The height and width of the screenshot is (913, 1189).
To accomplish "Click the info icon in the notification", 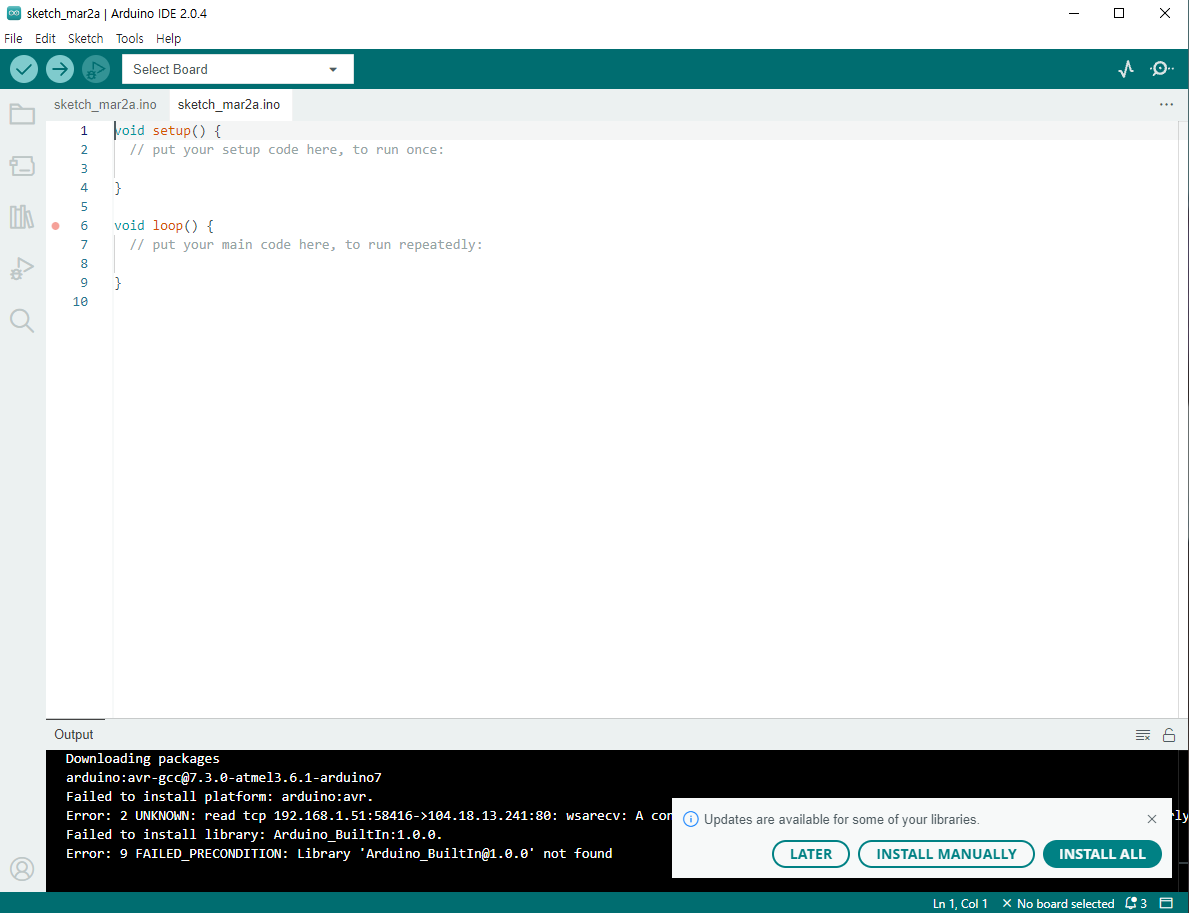I will coord(691,819).
